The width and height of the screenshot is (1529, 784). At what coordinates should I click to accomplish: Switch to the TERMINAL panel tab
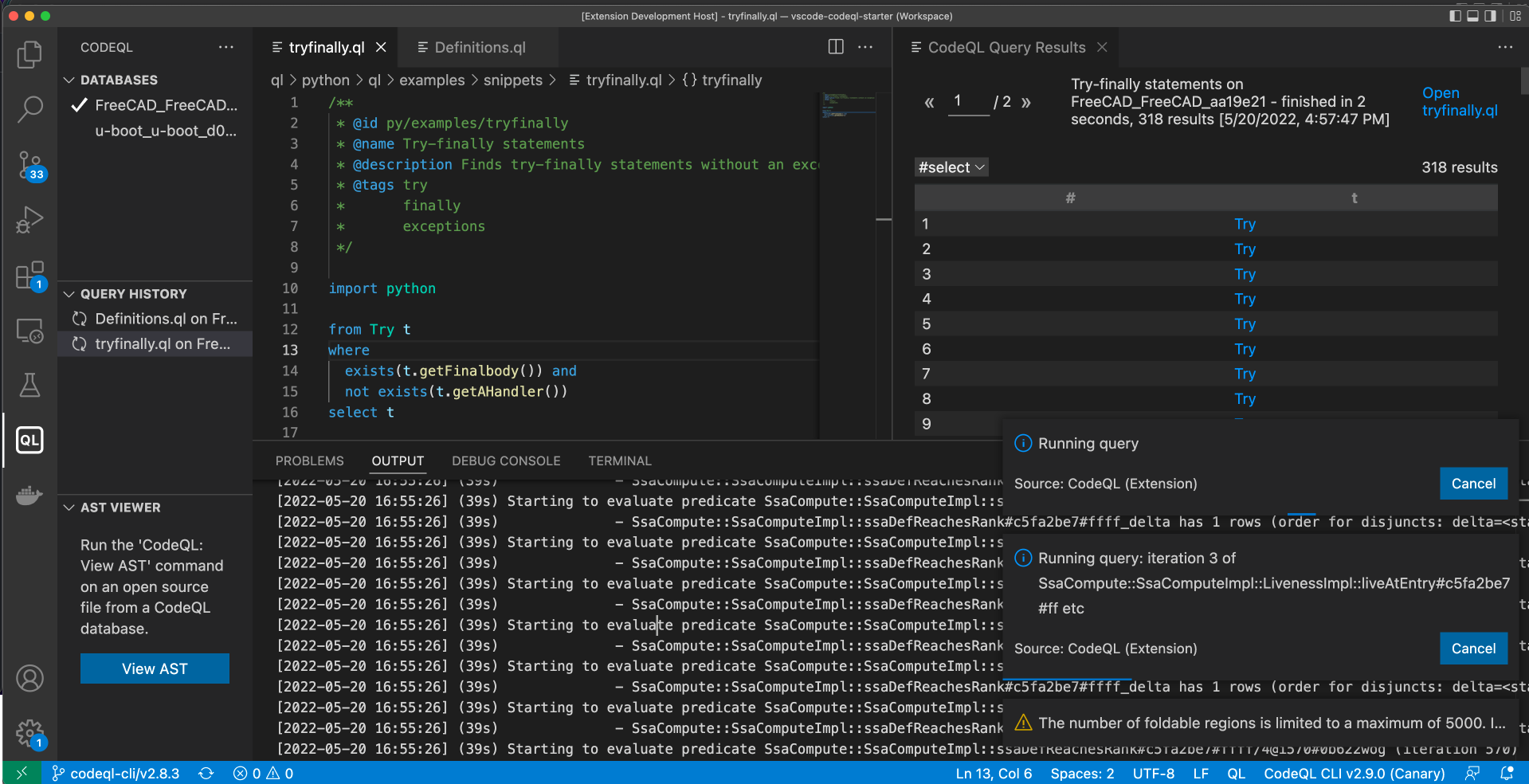point(619,461)
